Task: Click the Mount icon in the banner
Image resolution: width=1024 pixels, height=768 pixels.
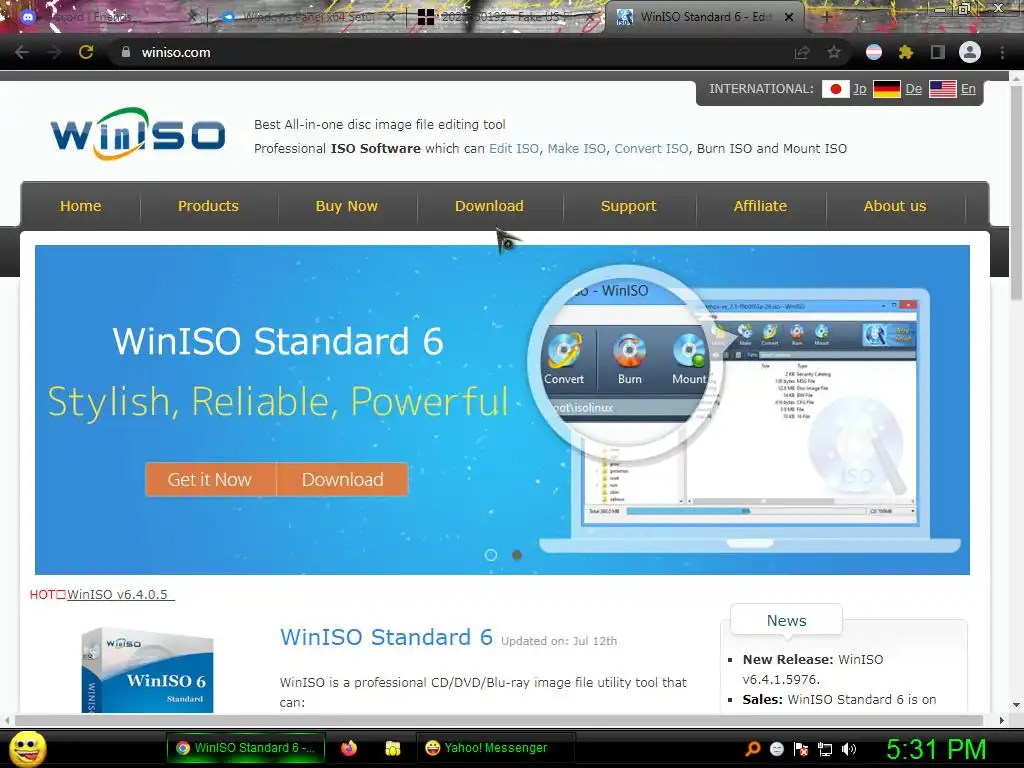Action: click(x=690, y=352)
